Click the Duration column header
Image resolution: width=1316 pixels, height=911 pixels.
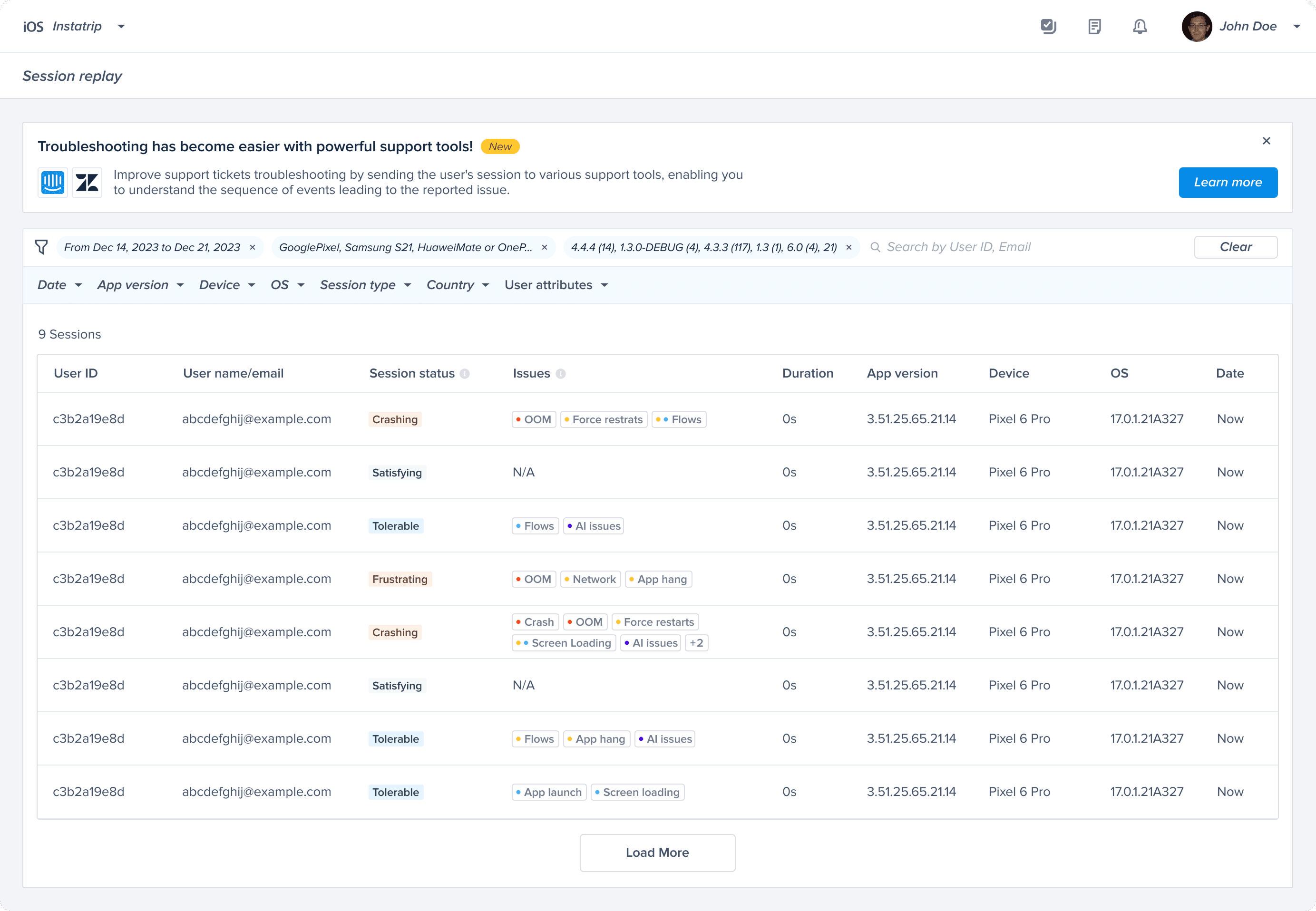click(x=807, y=373)
